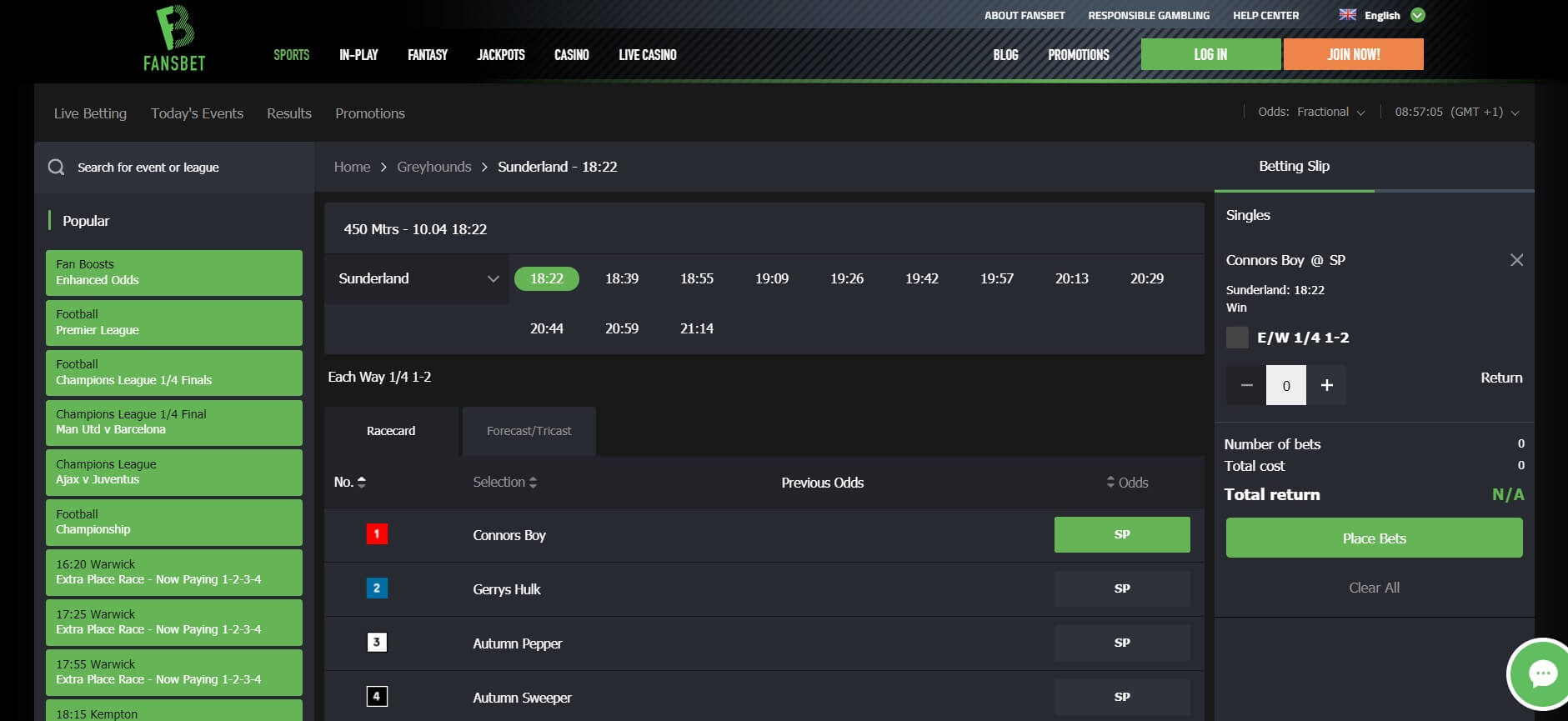Sort by Odds column
1568x721 pixels.
[1127, 483]
